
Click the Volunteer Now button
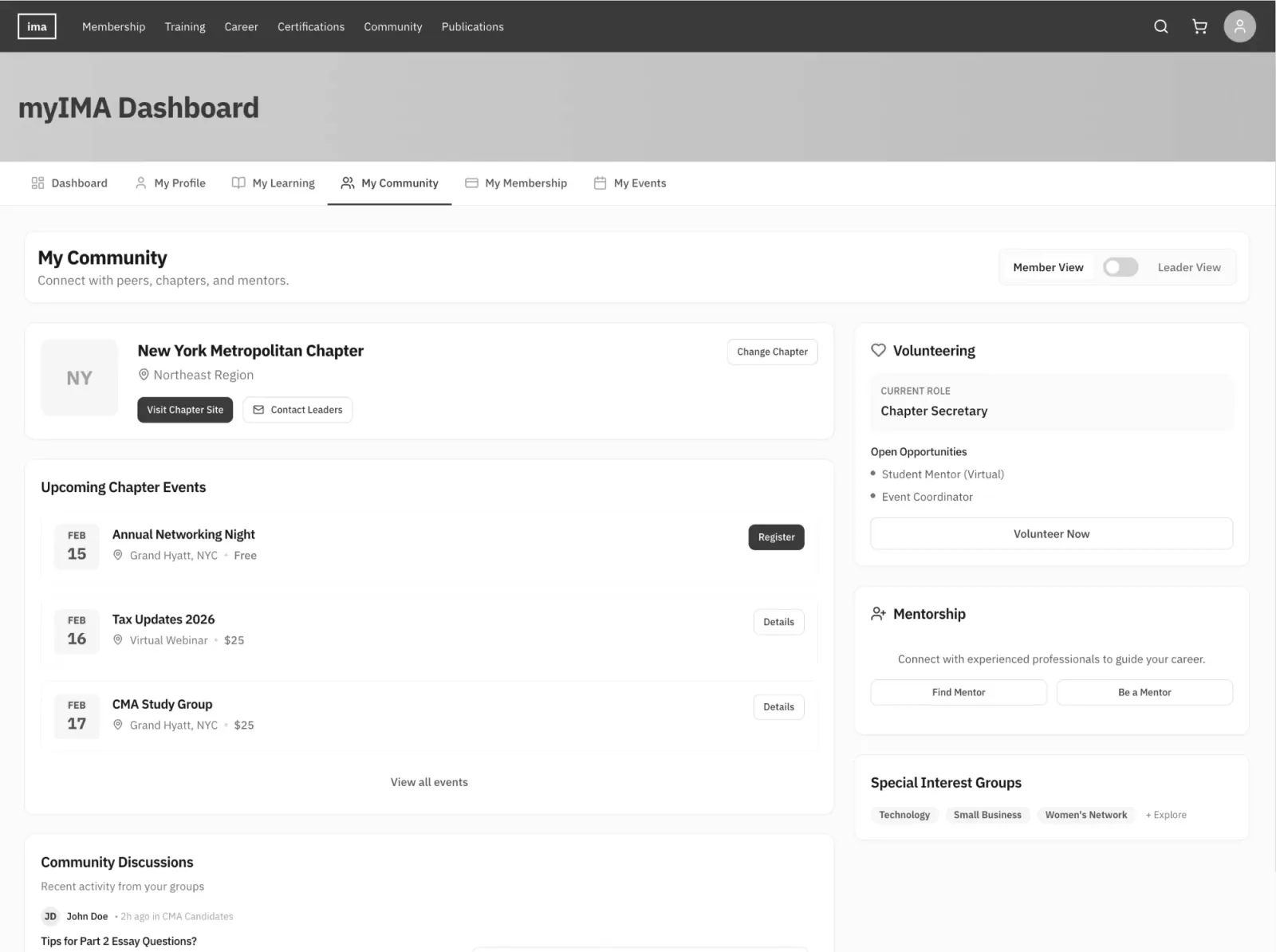(1051, 533)
